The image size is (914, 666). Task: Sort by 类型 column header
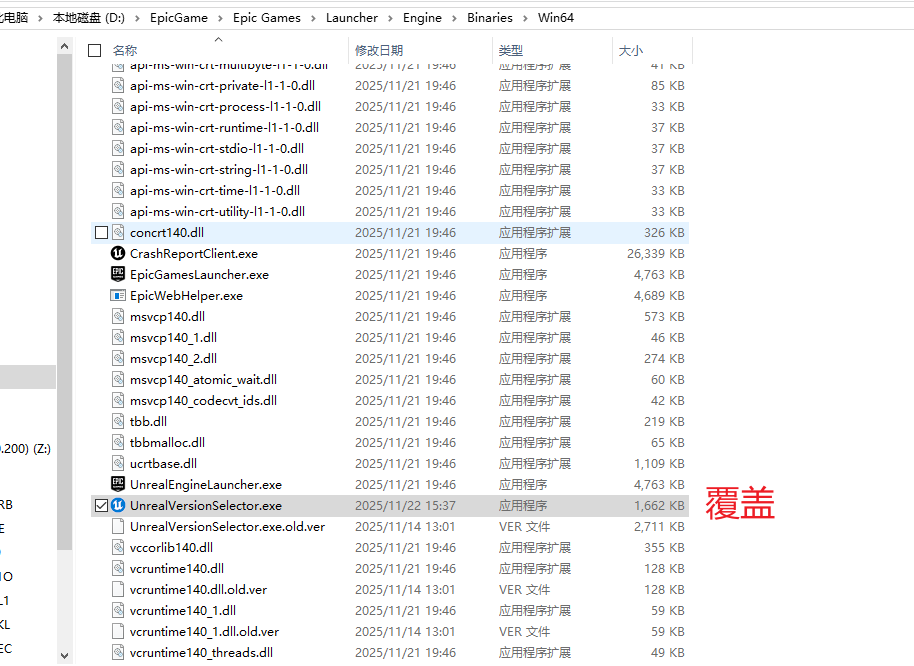click(x=511, y=51)
